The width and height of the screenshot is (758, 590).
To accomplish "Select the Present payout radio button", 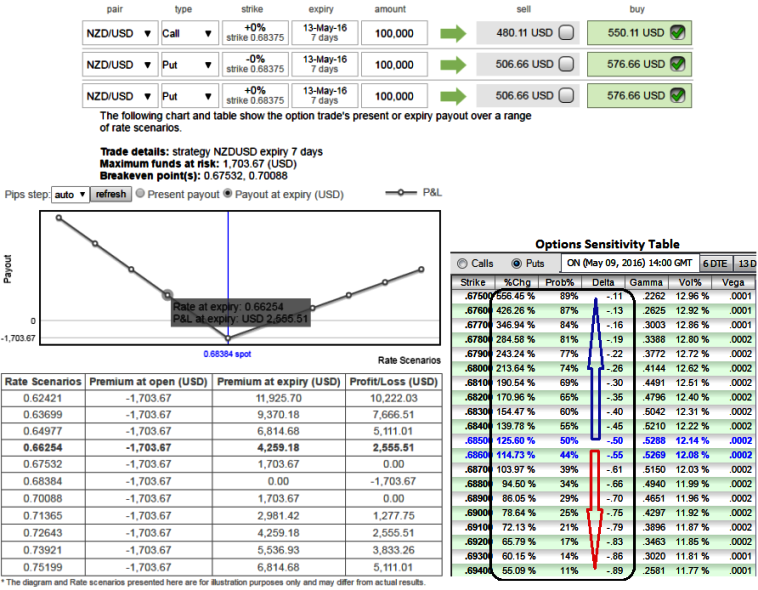I will [x=140, y=193].
